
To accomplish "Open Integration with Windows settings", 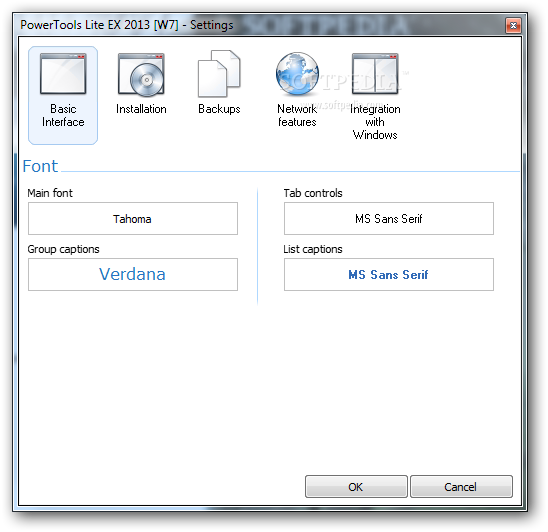I will [x=375, y=96].
